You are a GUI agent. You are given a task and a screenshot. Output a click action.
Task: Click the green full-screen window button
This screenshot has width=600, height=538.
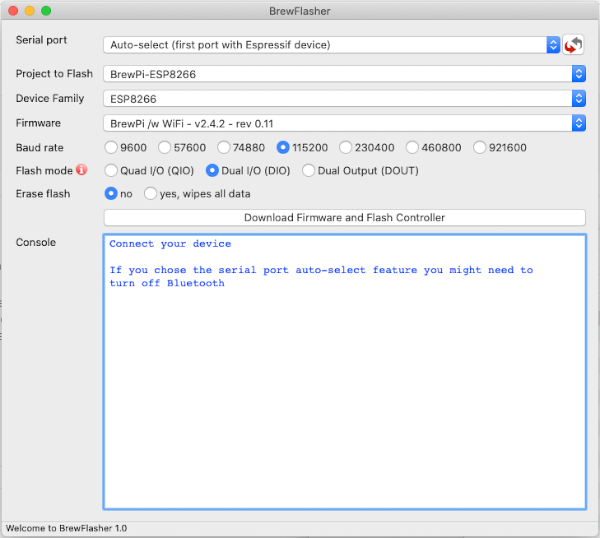coord(46,11)
